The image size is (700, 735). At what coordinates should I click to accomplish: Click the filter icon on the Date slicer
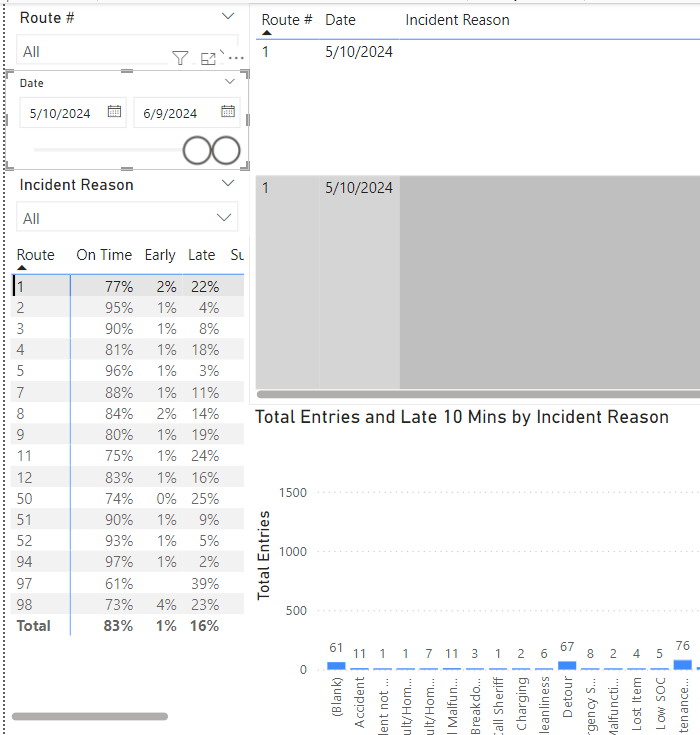point(180,58)
